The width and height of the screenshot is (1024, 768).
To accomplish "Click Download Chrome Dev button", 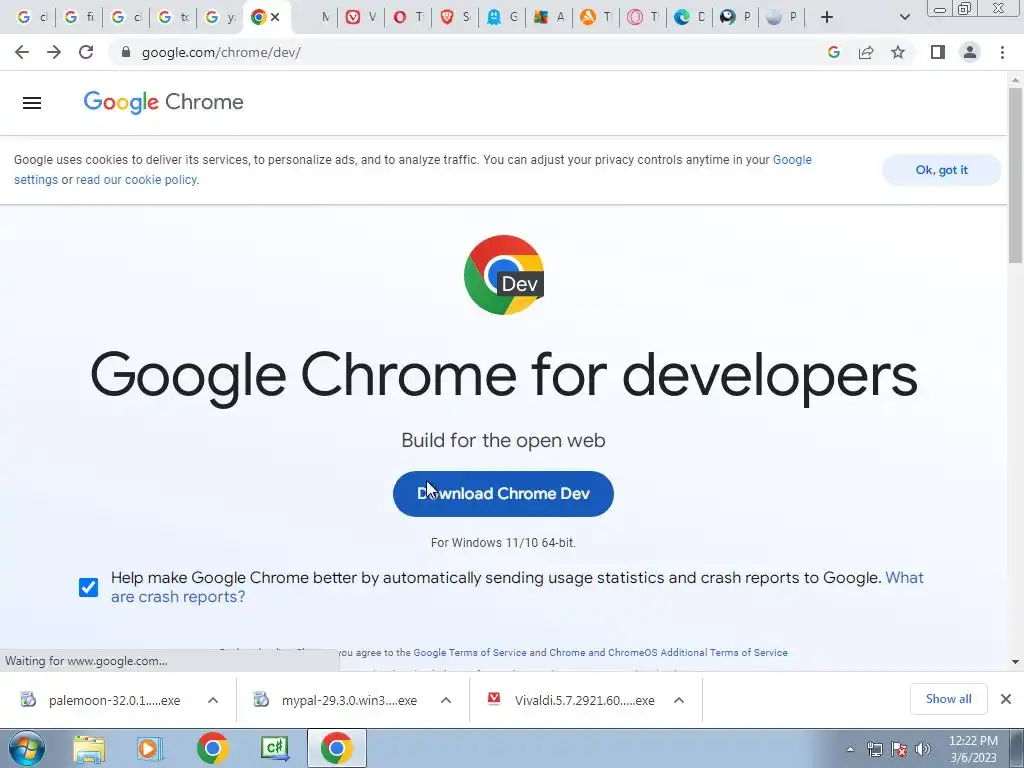I will coord(503,494).
